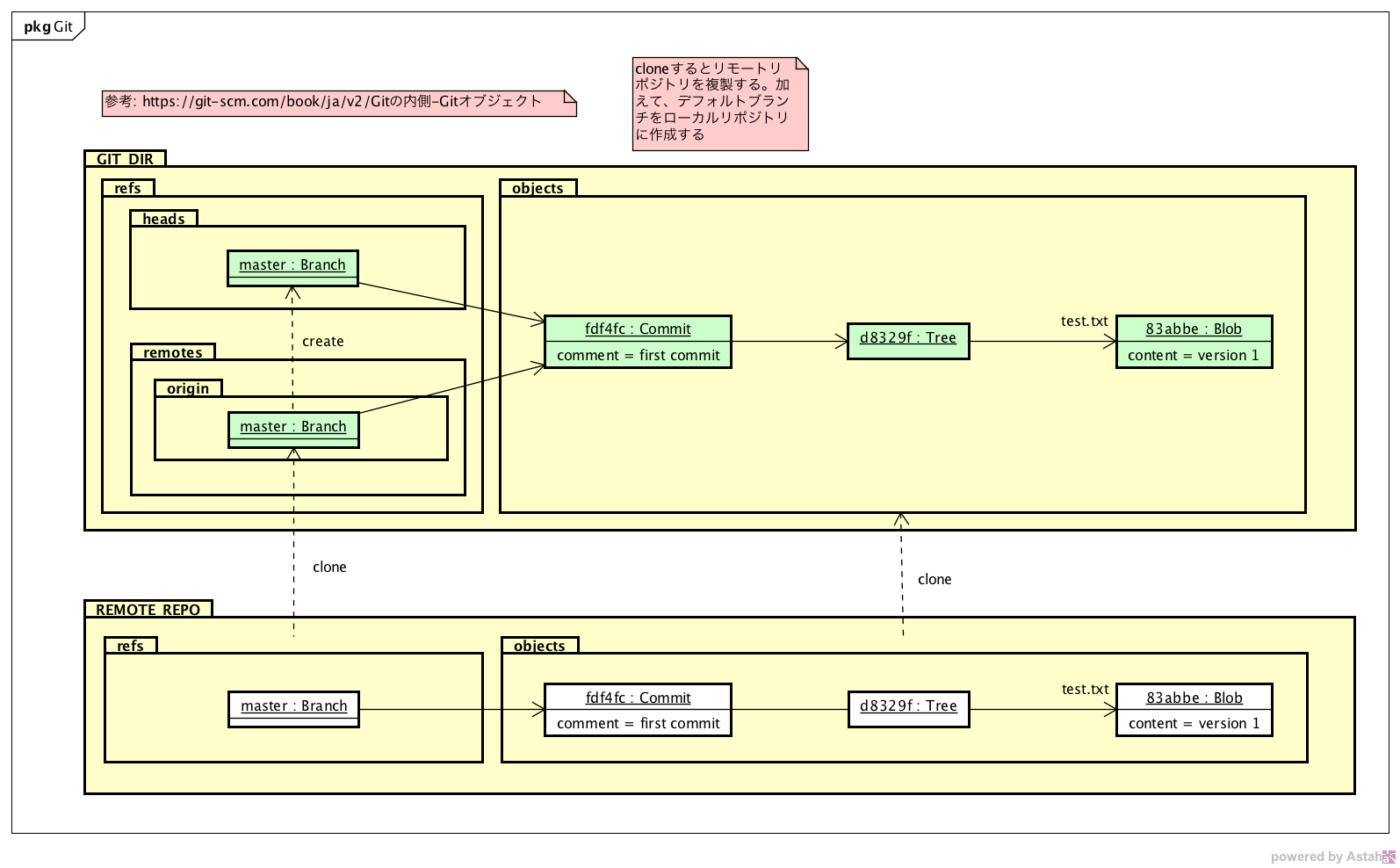
Task: Select the white d8329f : Tree object
Action: [908, 709]
